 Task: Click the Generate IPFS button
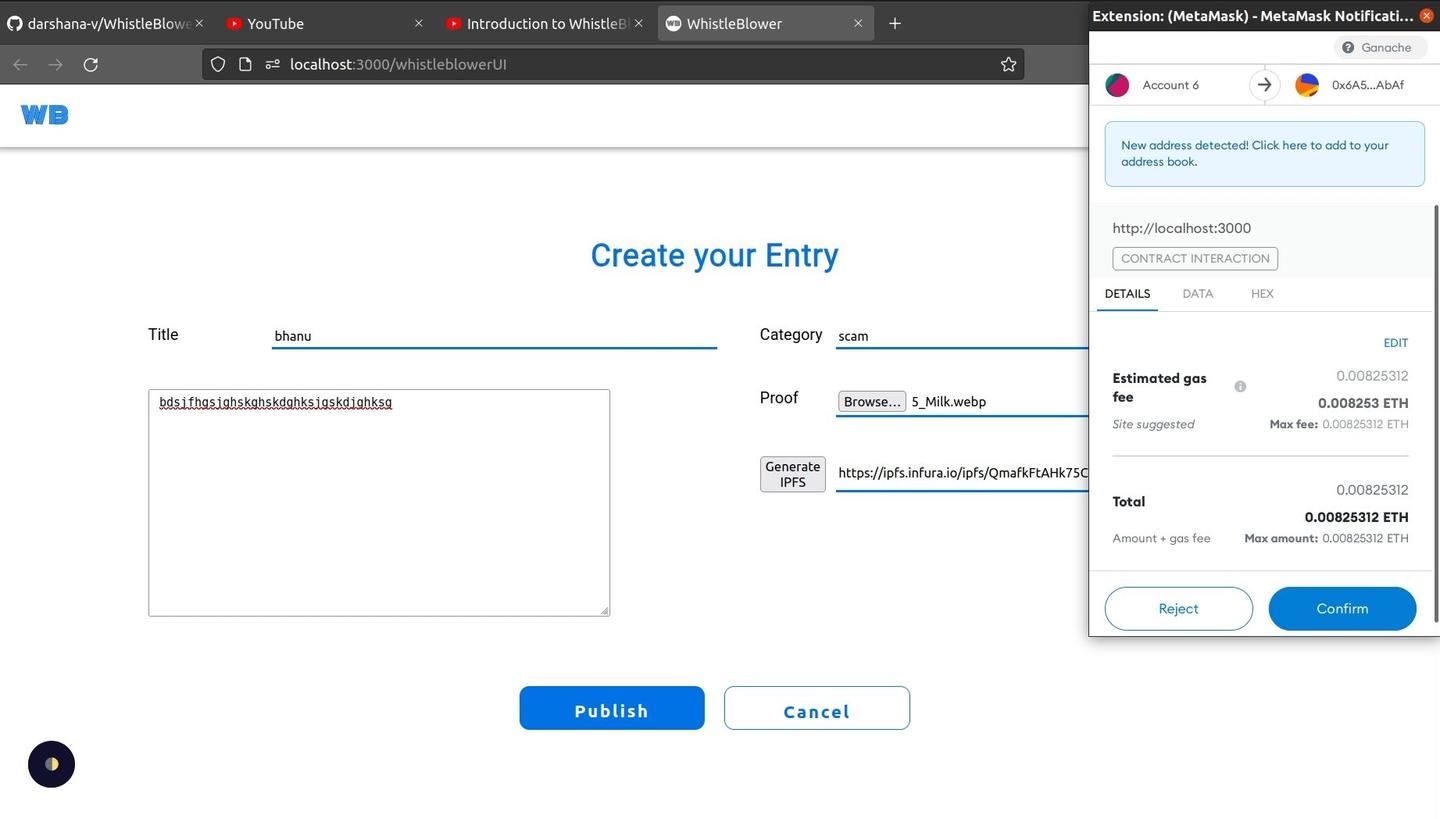(793, 474)
